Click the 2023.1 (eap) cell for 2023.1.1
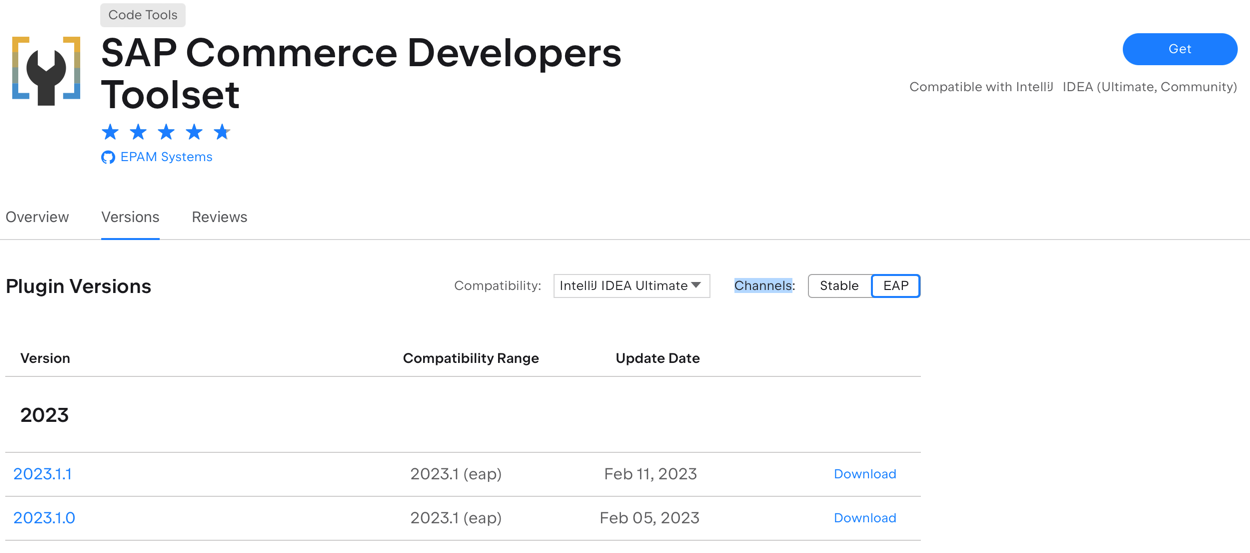This screenshot has width=1250, height=553. point(456,474)
